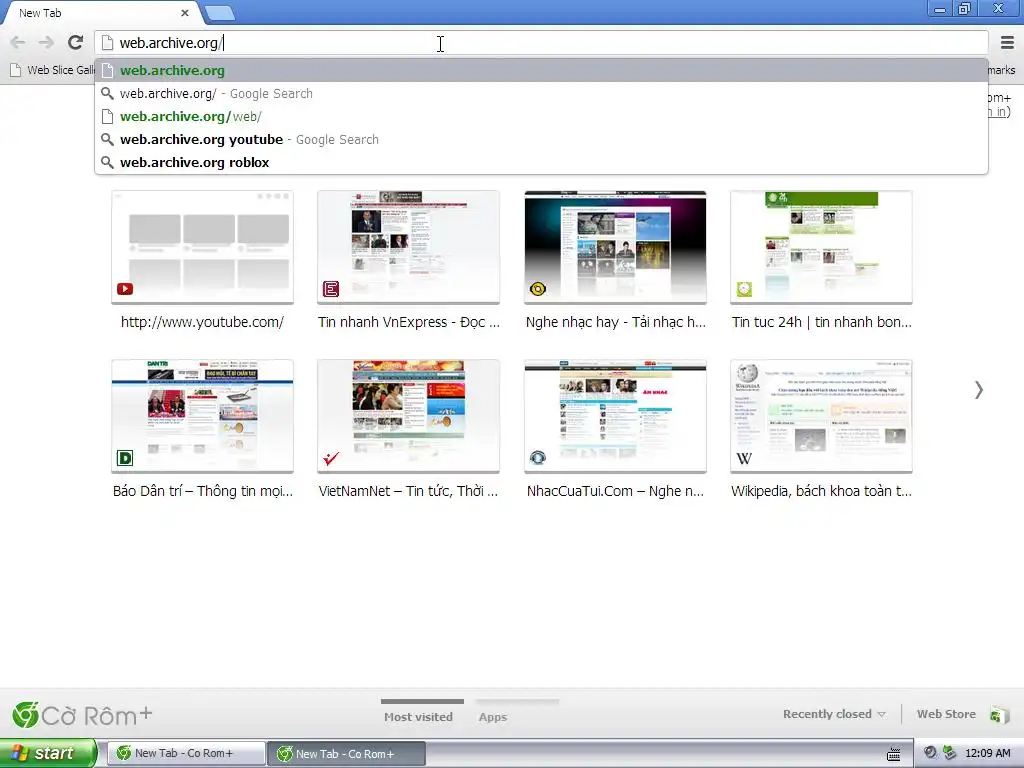The width and height of the screenshot is (1024, 768).
Task: Open the VietNamNet thumbnail
Action: (x=409, y=416)
